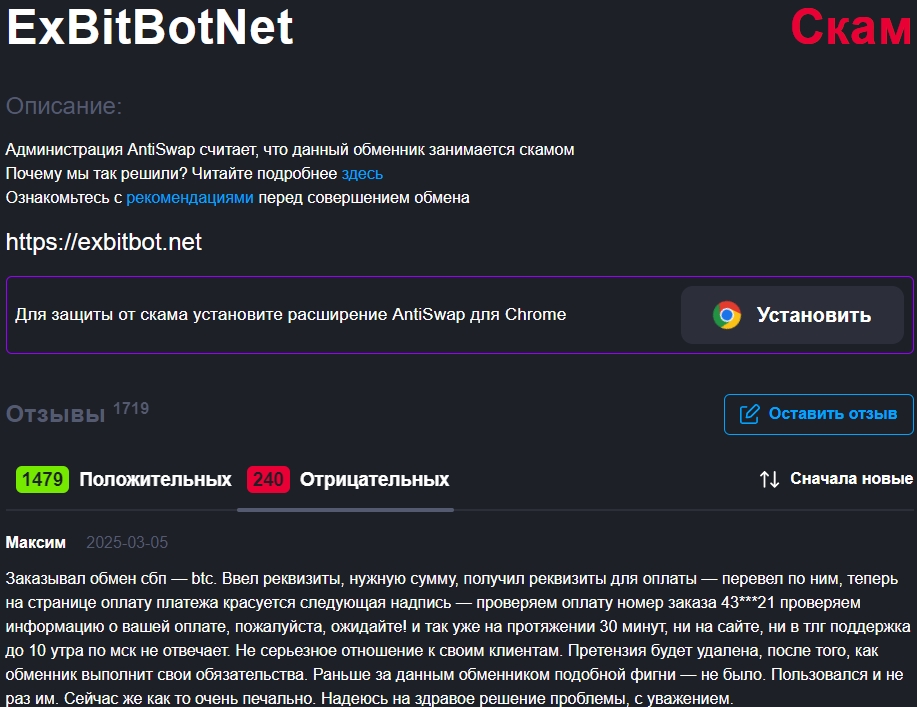
Task: Click the red 240 count badge
Action: coord(268,479)
